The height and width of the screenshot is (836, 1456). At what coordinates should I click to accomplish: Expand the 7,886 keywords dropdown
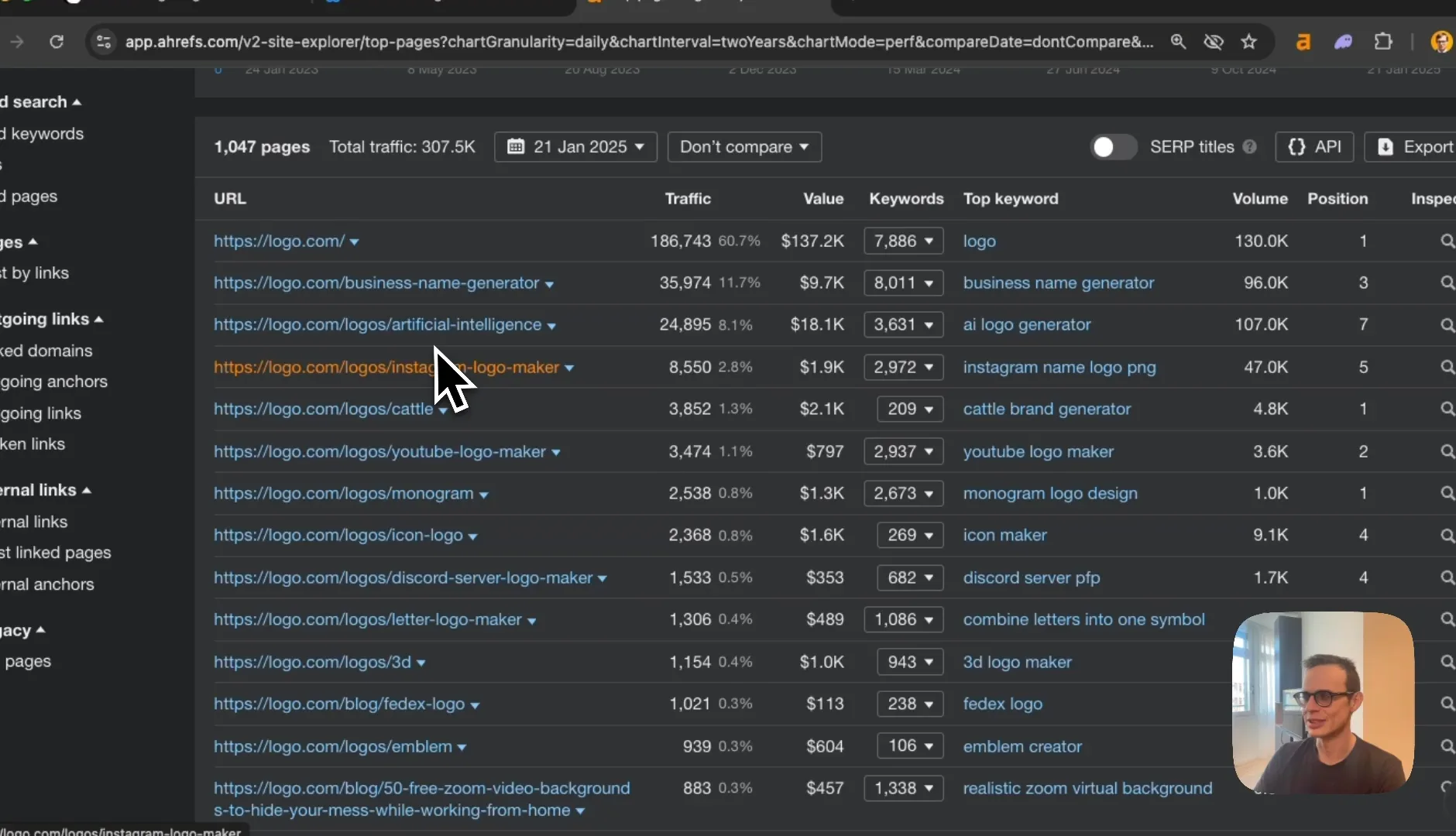pos(904,242)
